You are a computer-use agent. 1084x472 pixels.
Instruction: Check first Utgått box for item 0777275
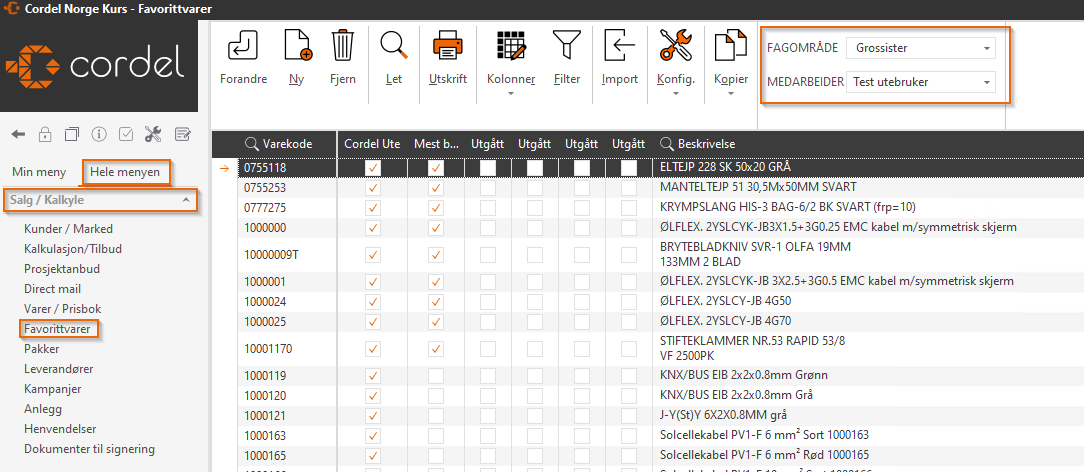click(488, 207)
